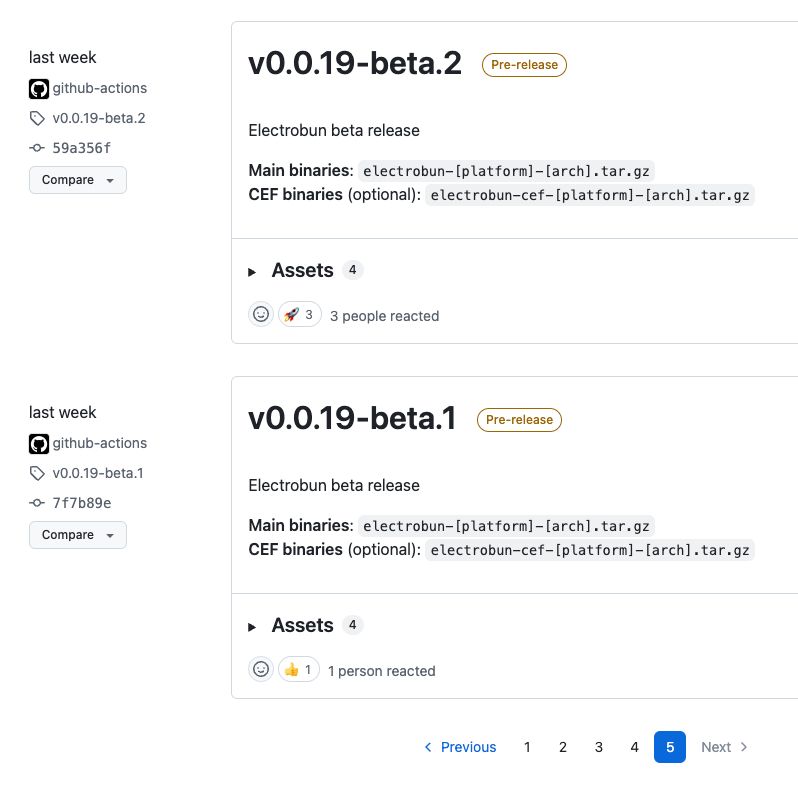The width and height of the screenshot is (798, 793).
Task: Open the v0.0.19-beta.1 release title
Action: (x=352, y=418)
